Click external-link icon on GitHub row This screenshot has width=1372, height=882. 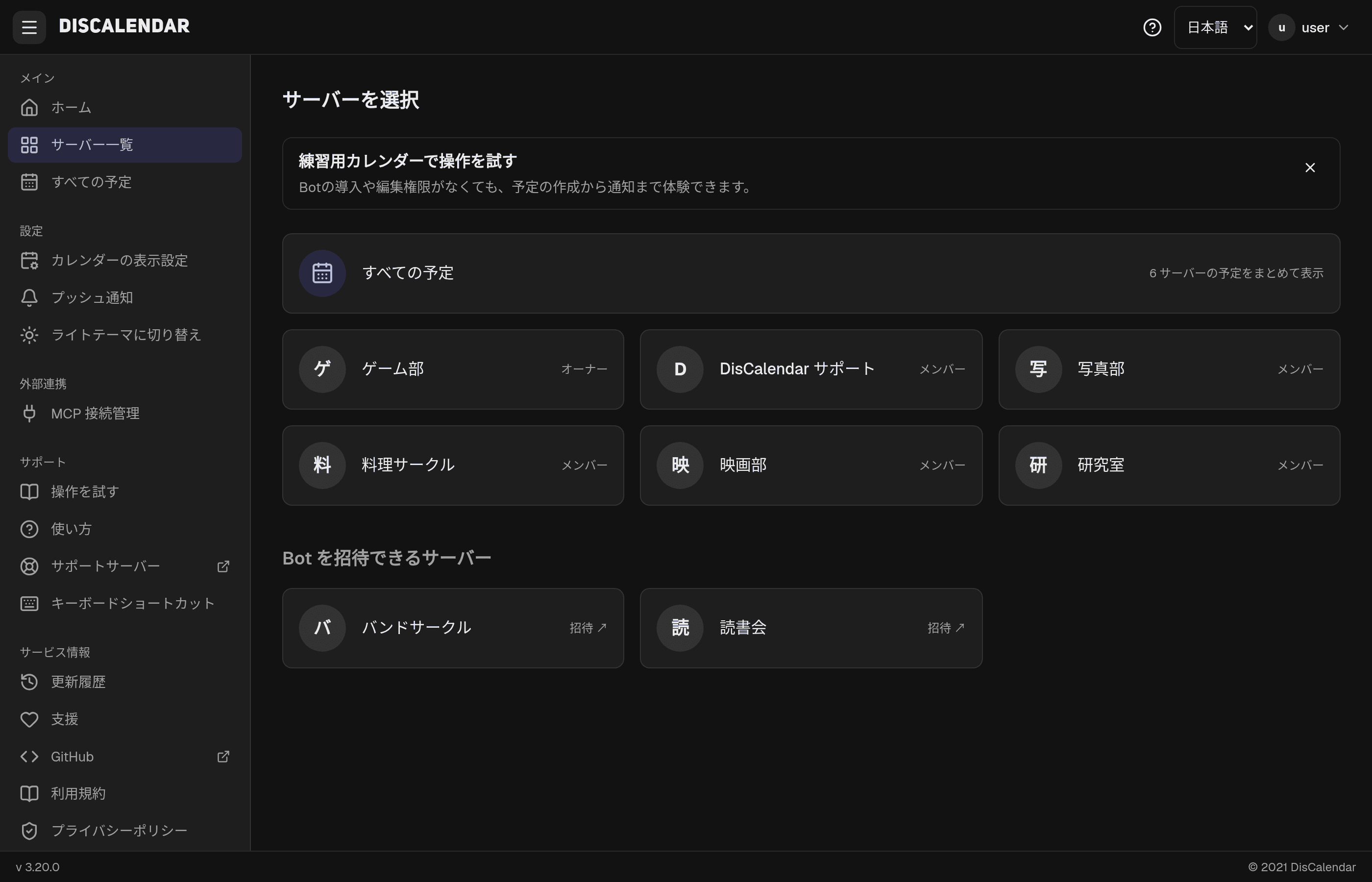pyautogui.click(x=223, y=757)
